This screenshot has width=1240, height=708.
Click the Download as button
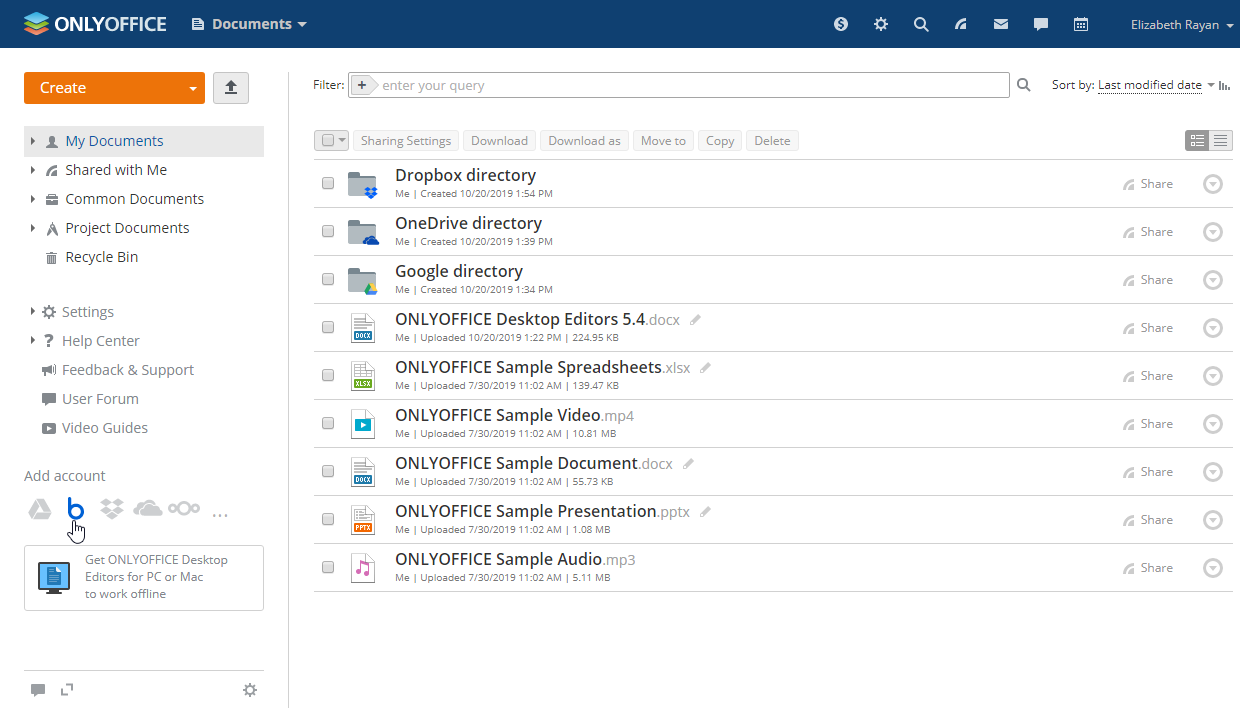click(x=584, y=141)
